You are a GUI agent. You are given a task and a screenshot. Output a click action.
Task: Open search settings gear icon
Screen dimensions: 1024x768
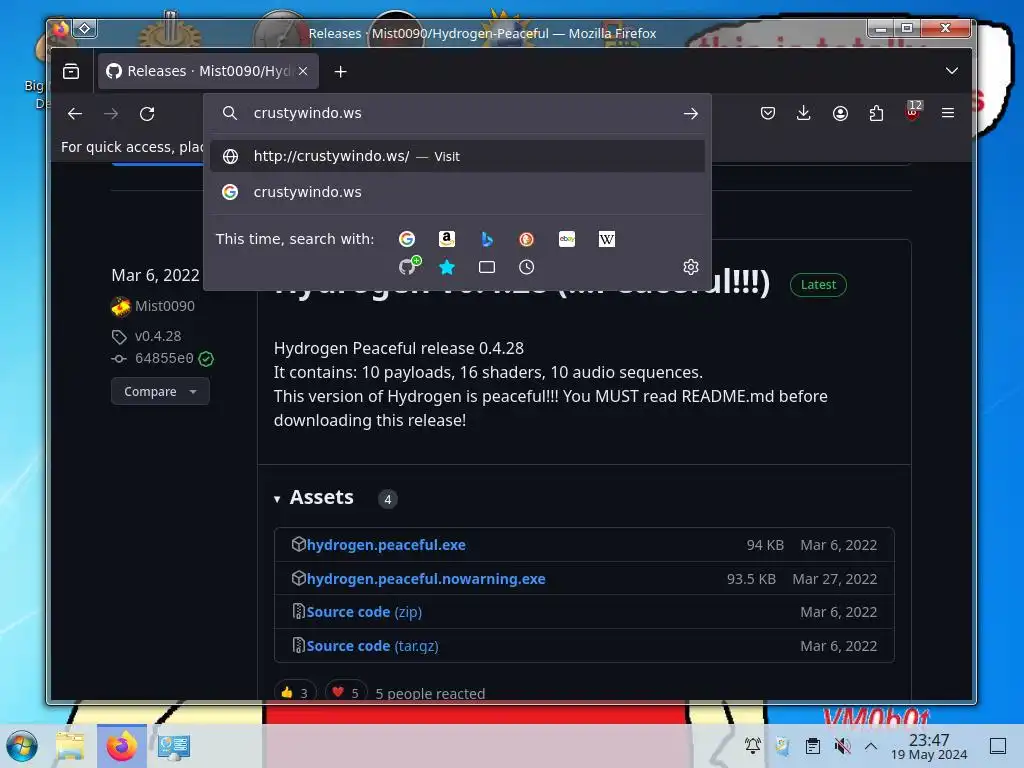coord(691,267)
